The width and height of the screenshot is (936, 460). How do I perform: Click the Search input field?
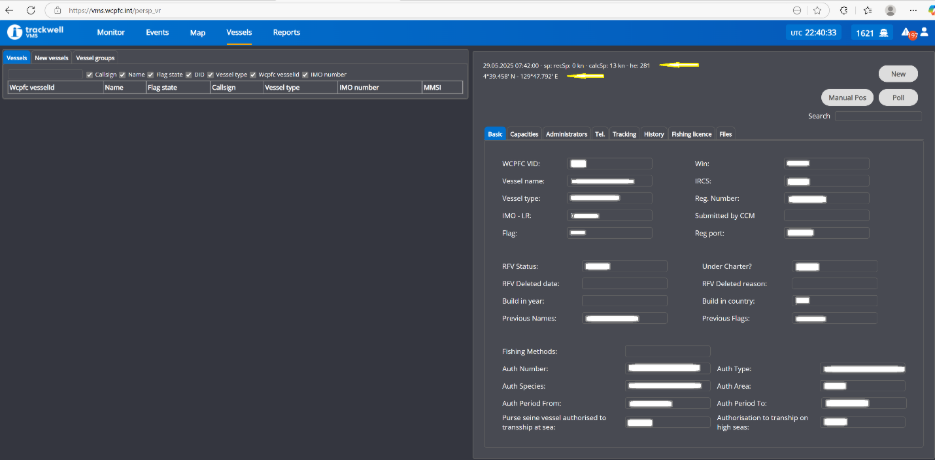878,116
